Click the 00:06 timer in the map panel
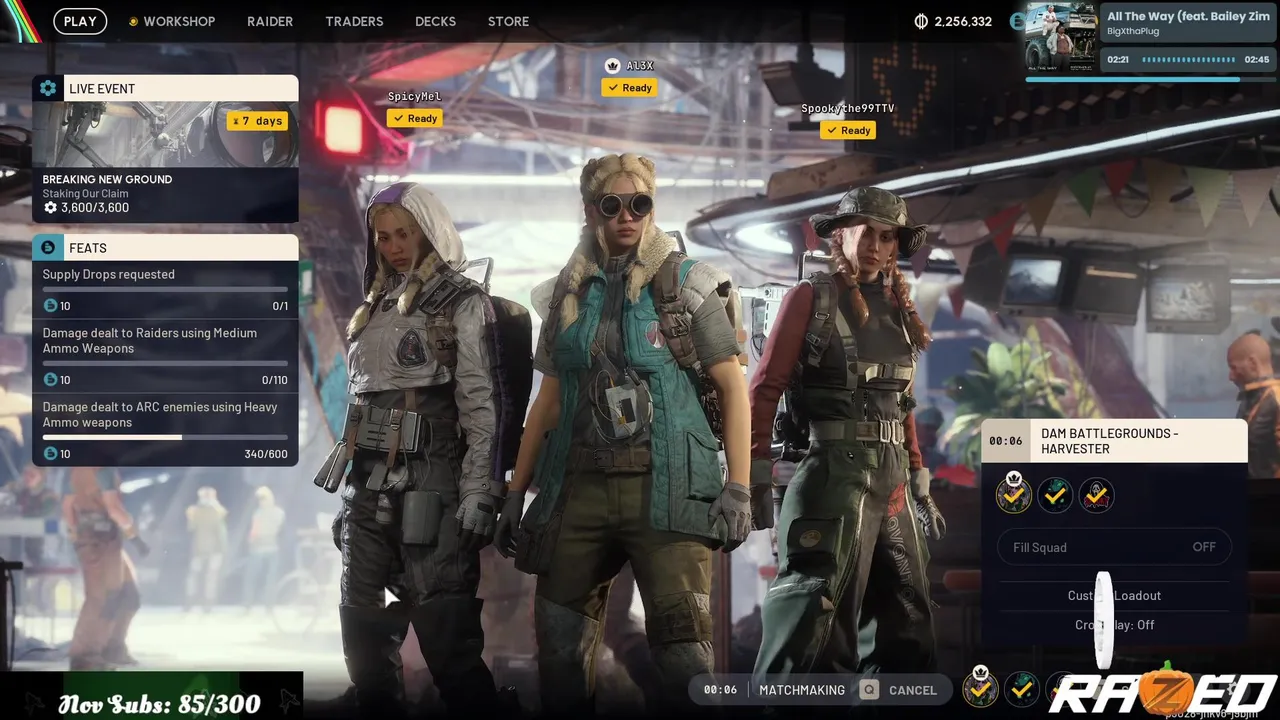The height and width of the screenshot is (720, 1280). coord(1006,441)
